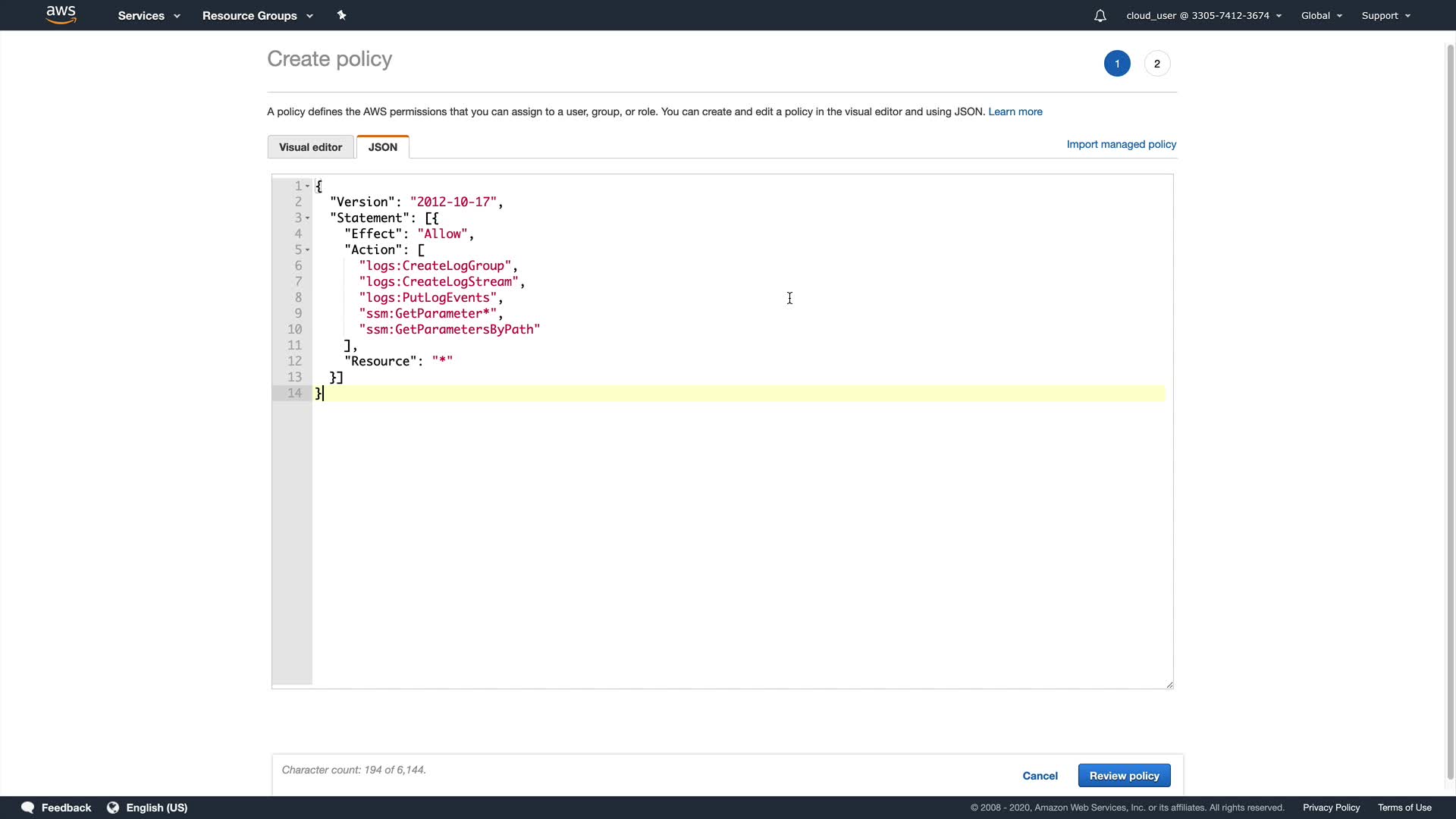1456x819 pixels.
Task: Open the notifications bell
Action: (1100, 16)
